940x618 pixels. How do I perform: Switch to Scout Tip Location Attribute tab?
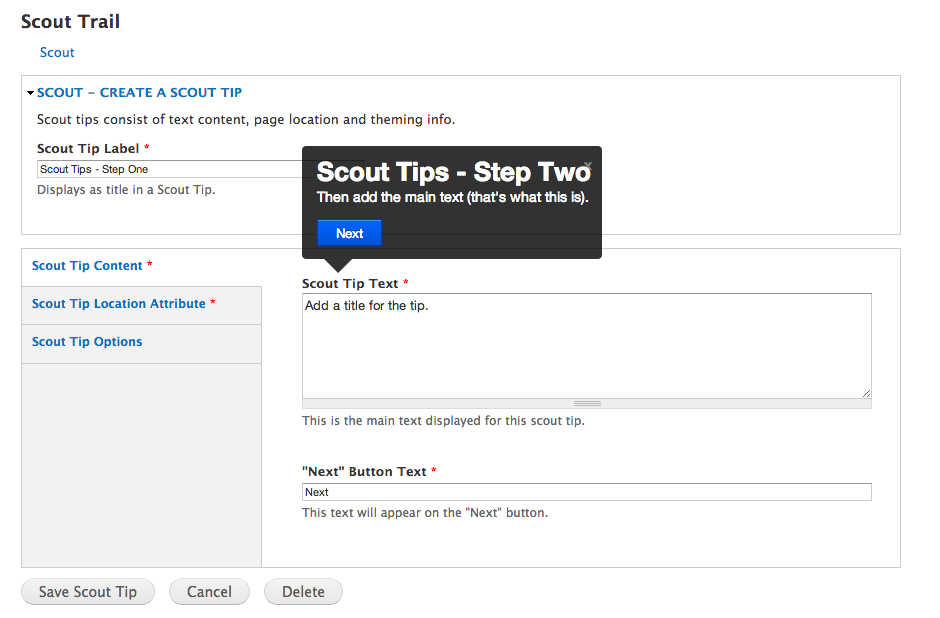pos(118,304)
